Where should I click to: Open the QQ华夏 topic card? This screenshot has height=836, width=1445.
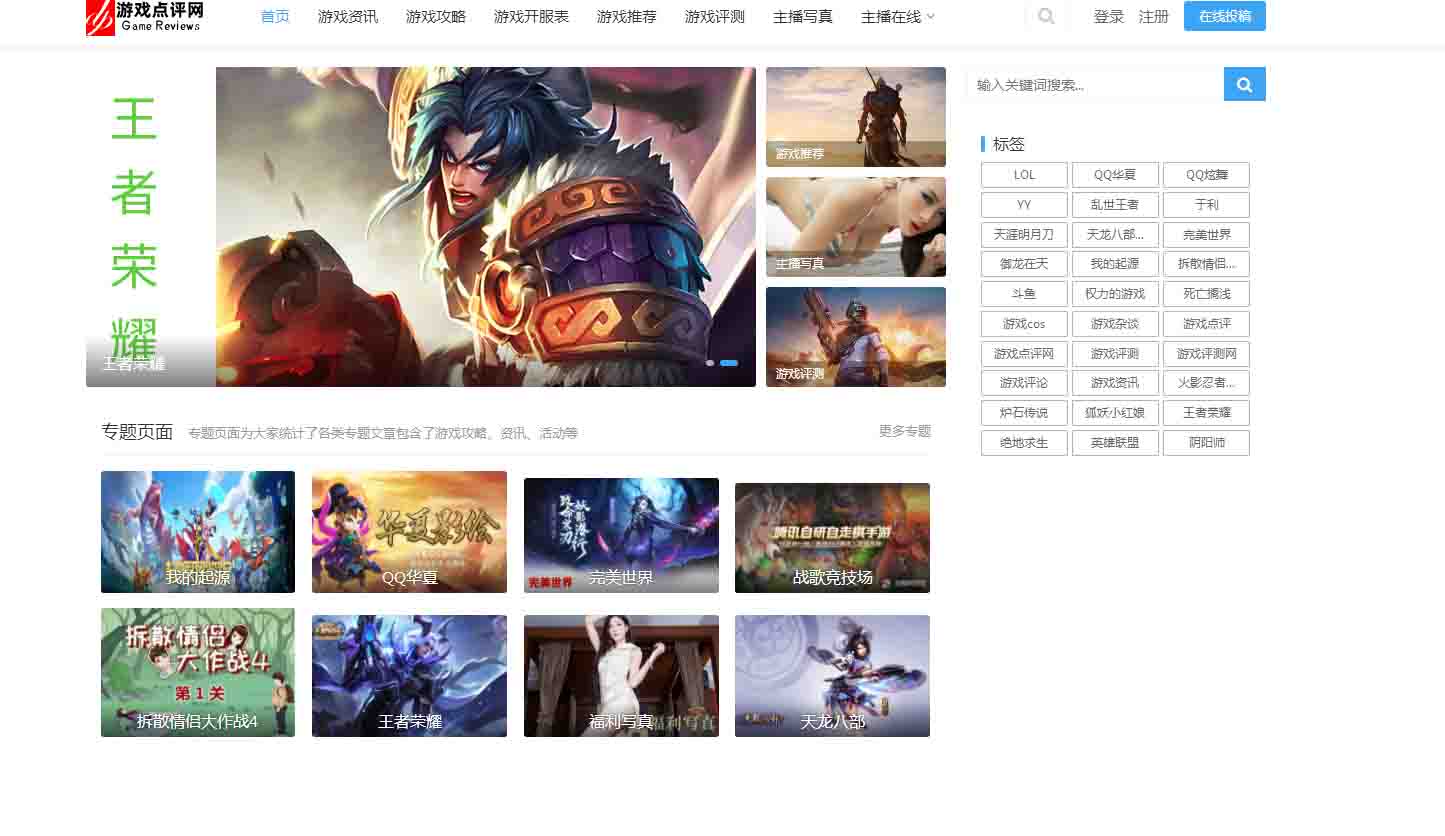pos(409,532)
